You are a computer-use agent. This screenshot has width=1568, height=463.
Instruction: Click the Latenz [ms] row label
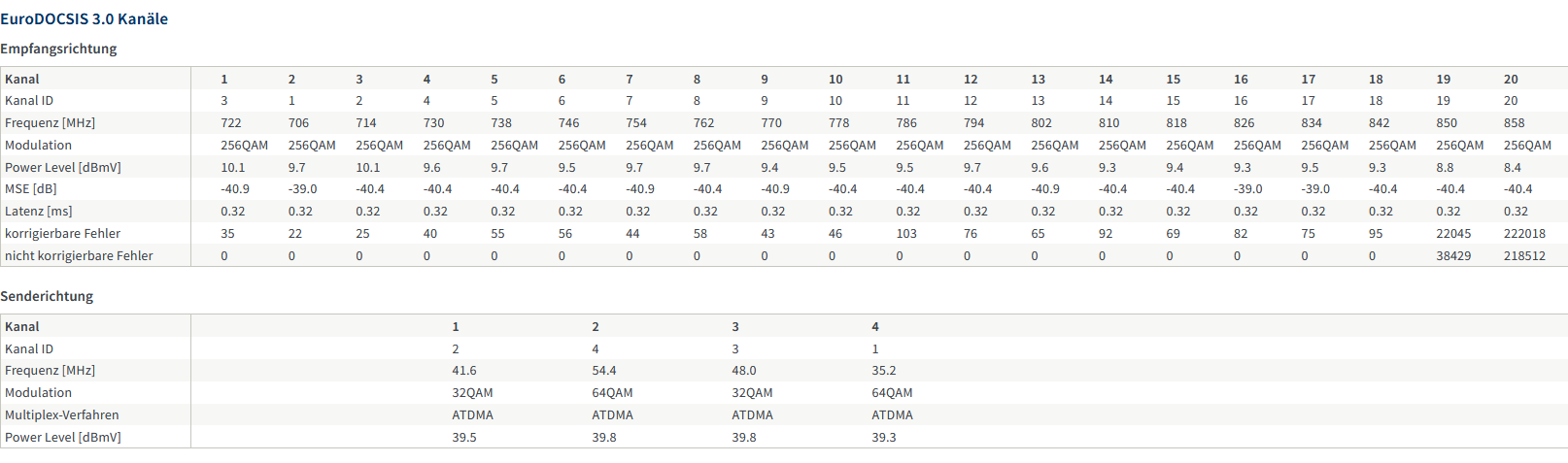pos(39,212)
